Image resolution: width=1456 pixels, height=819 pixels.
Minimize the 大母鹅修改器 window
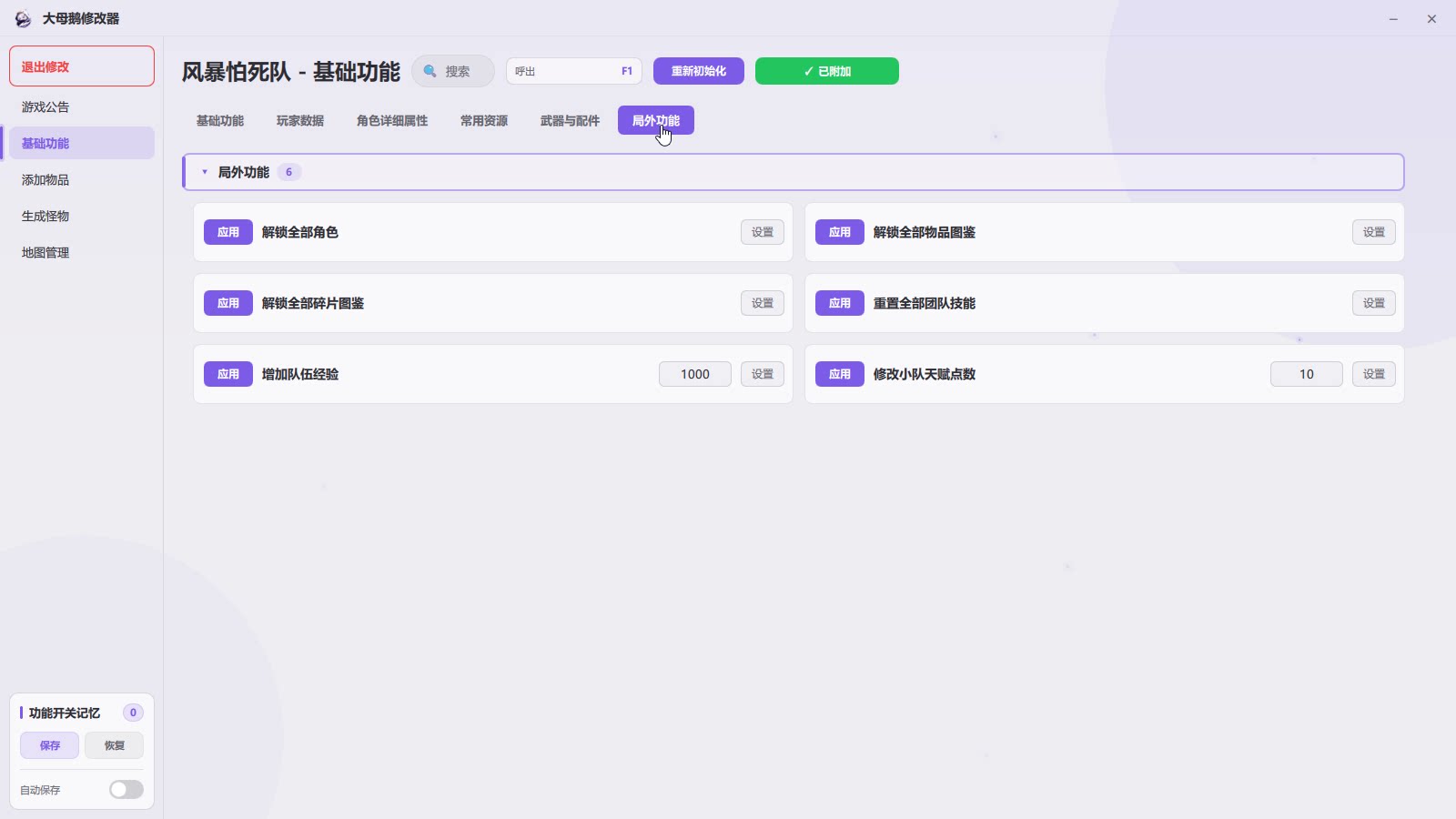click(1393, 18)
